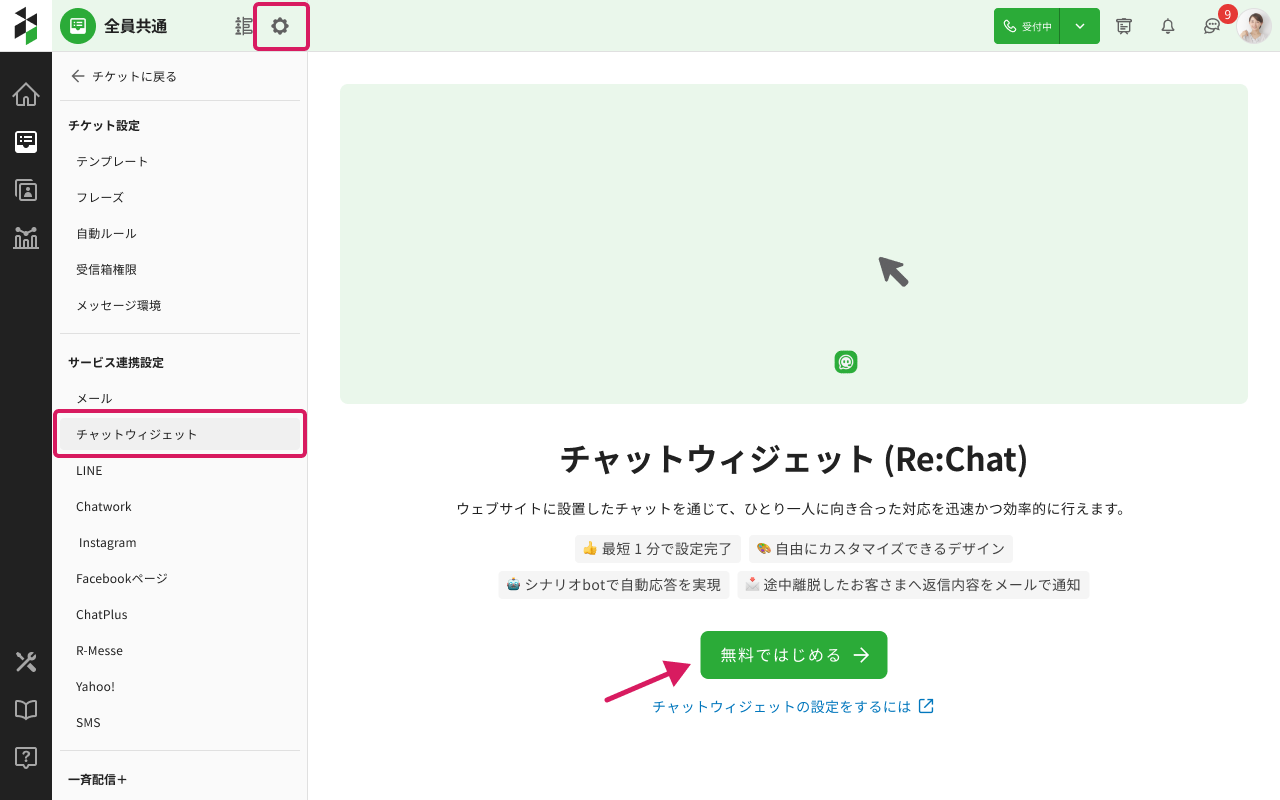Select LINE in service integrations
The image size is (1280, 800).
coord(89,470)
